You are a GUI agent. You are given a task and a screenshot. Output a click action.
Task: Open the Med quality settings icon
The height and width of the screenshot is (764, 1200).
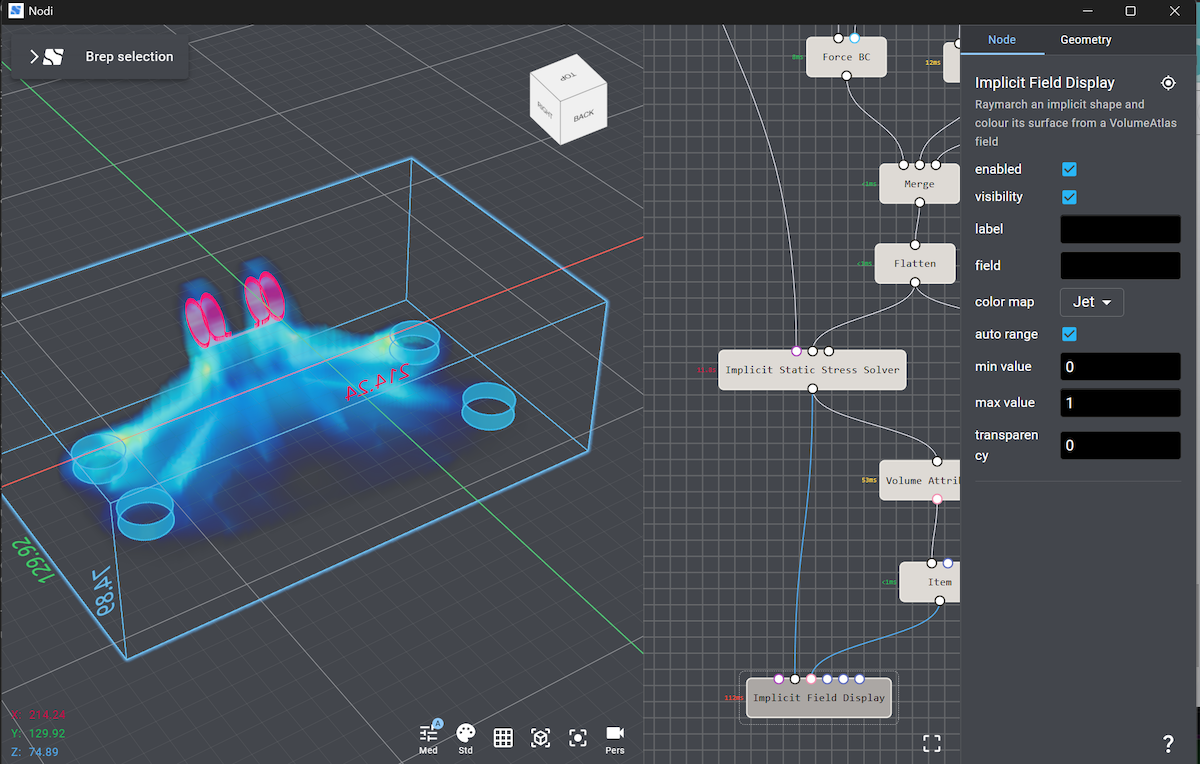[x=429, y=734]
